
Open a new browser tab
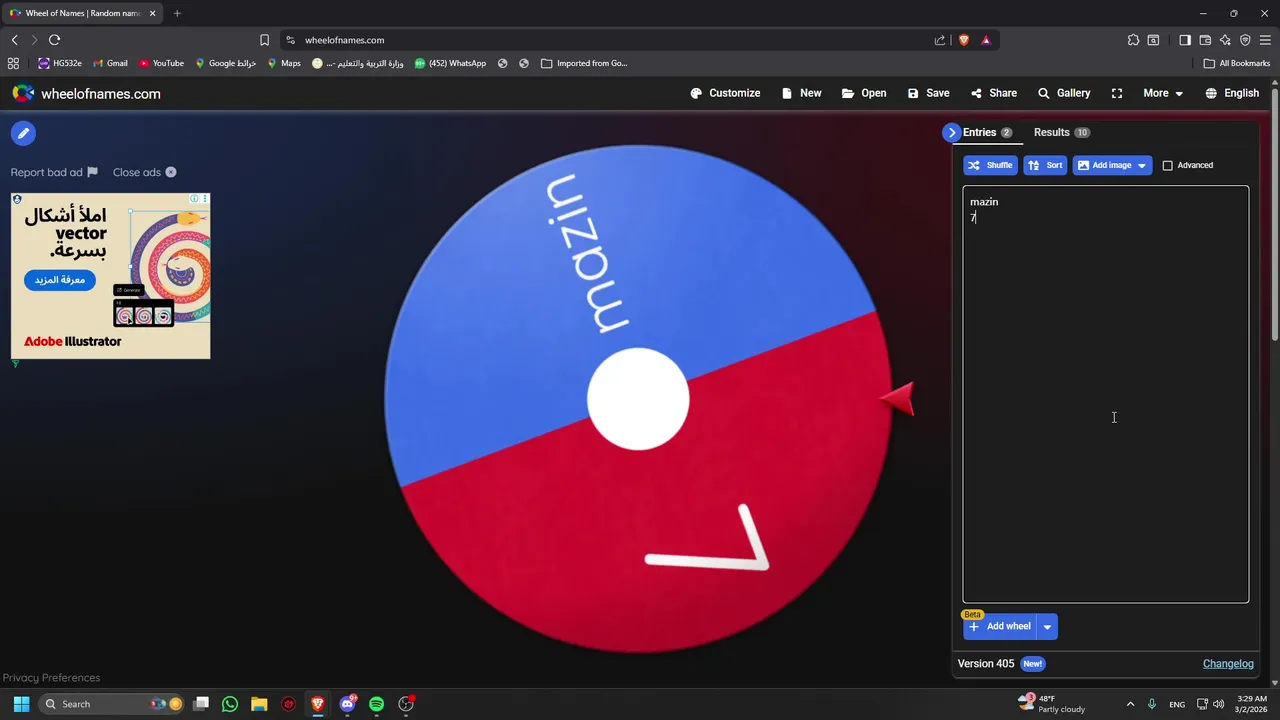pos(177,13)
